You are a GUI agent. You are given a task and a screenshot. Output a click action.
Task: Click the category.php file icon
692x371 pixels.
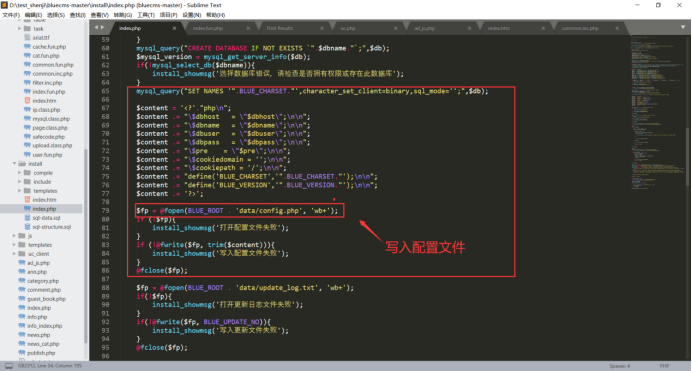[x=22, y=281]
